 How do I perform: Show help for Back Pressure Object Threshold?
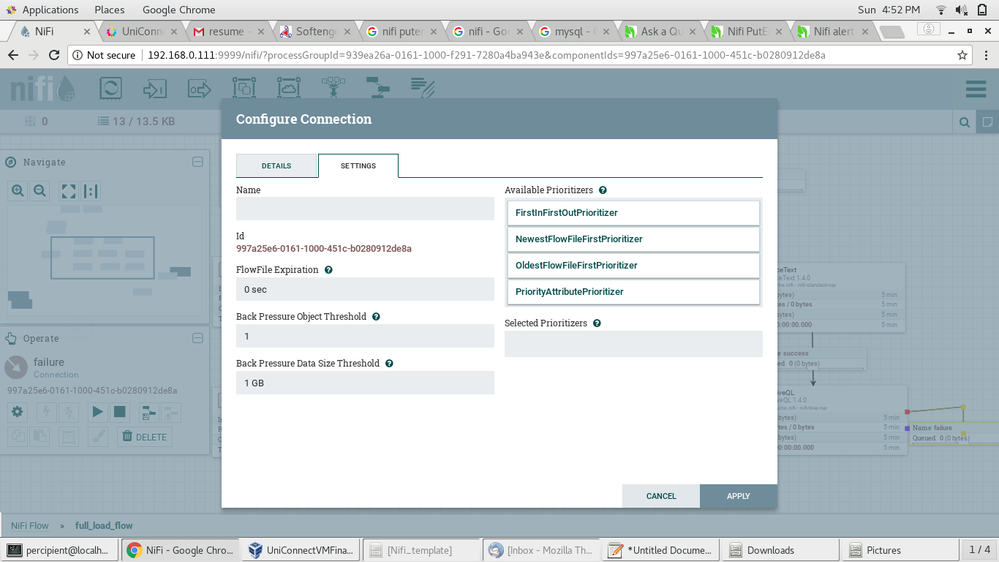pos(376,317)
